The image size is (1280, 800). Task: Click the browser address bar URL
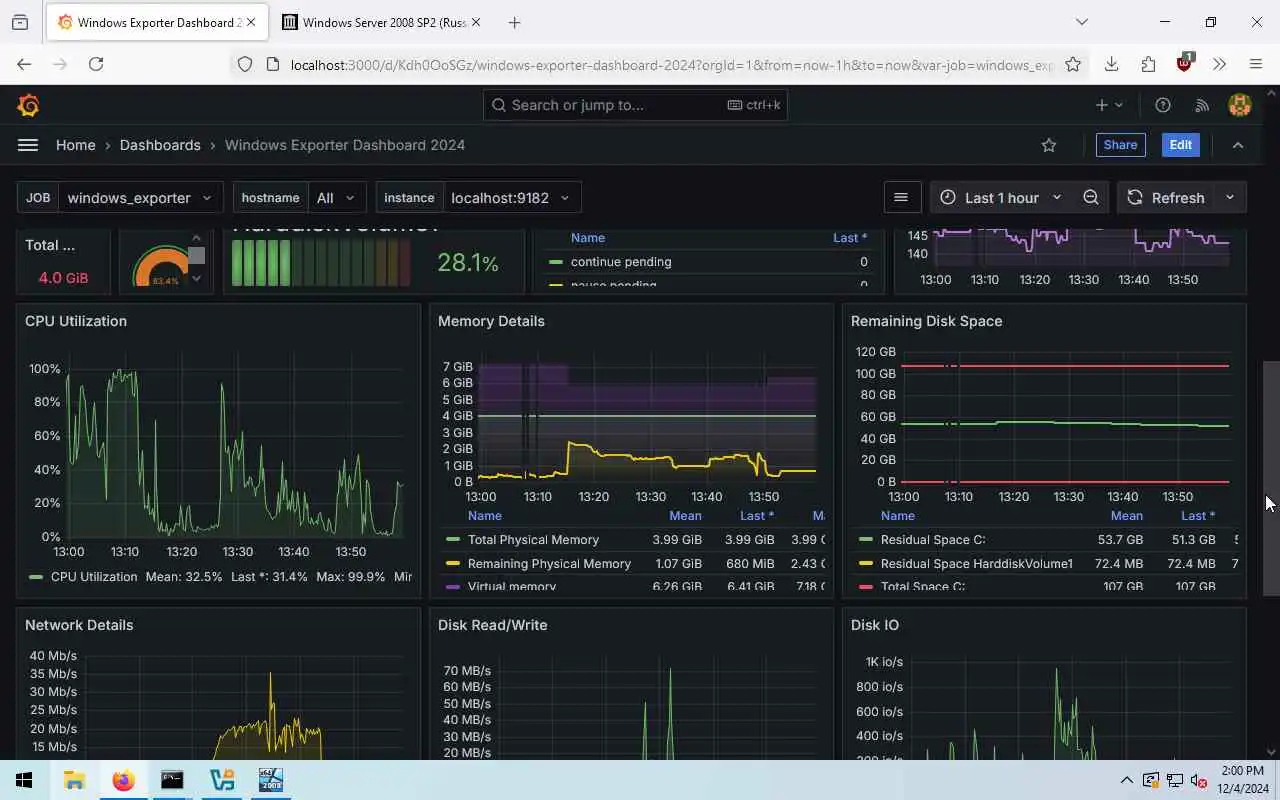click(x=672, y=64)
